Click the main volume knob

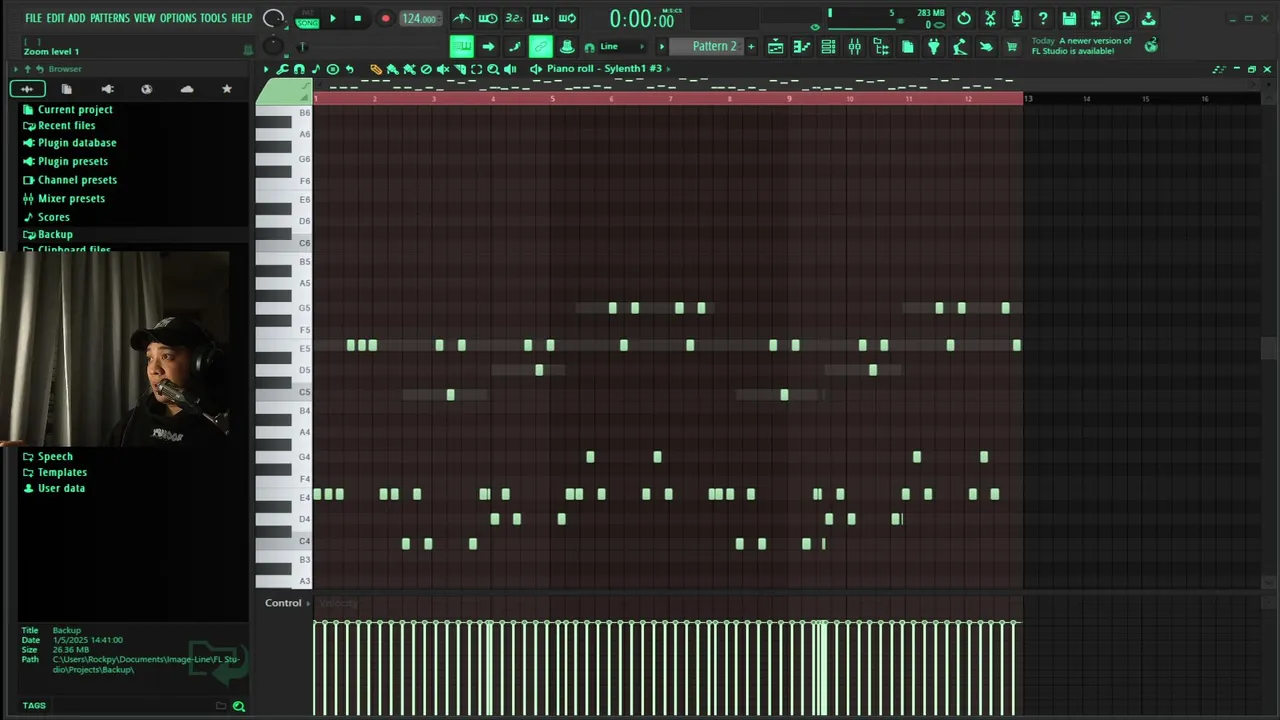[x=274, y=18]
